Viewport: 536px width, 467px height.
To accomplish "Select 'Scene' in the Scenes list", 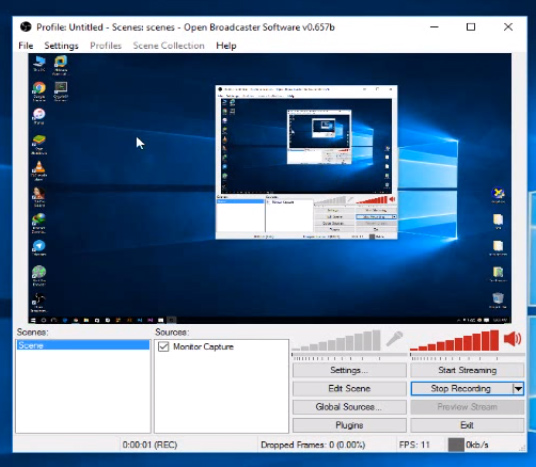I will click(x=83, y=345).
